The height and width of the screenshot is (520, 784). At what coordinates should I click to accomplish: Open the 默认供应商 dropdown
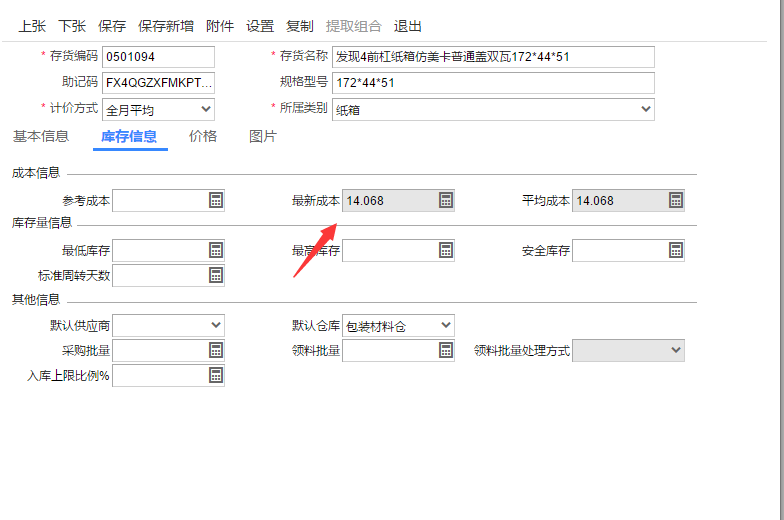tap(216, 325)
